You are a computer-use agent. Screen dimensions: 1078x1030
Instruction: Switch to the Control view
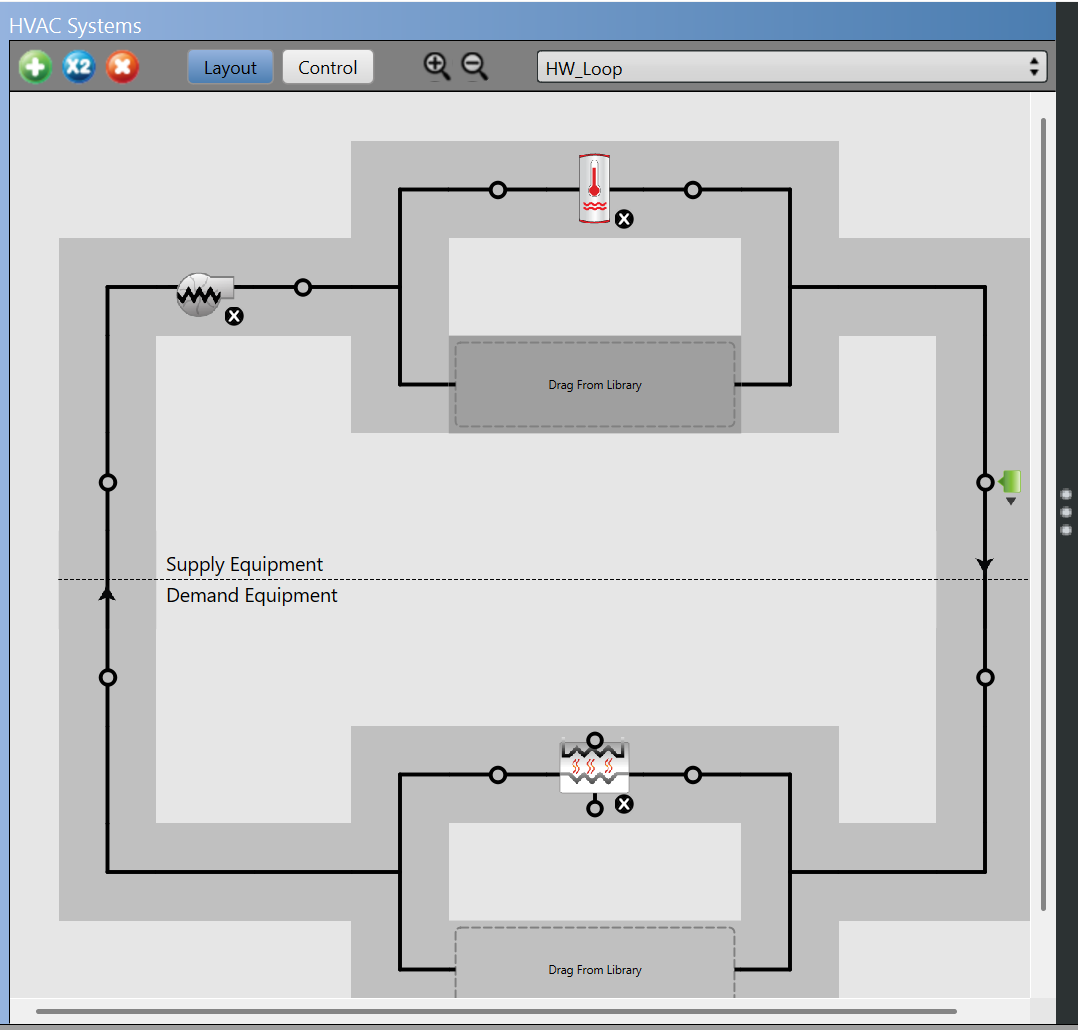(x=327, y=68)
